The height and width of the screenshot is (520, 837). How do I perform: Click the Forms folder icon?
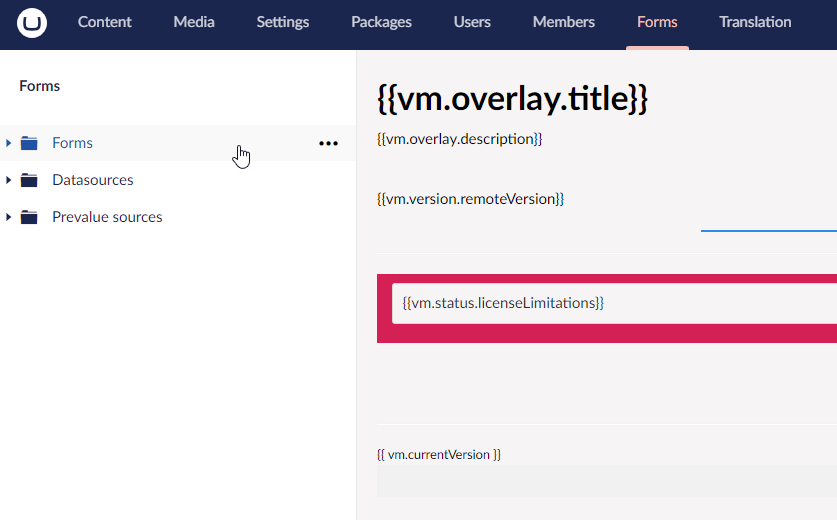pos(29,143)
